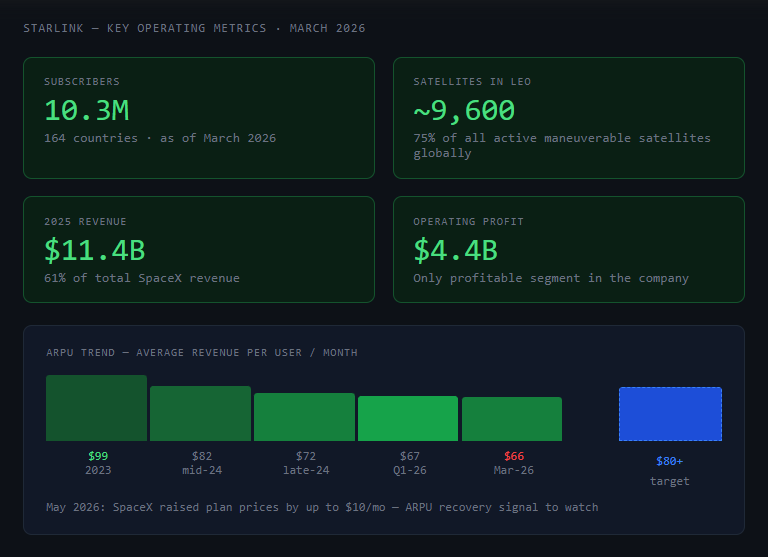Select the $80+ target label
This screenshot has height=557, width=768.
pos(670,461)
